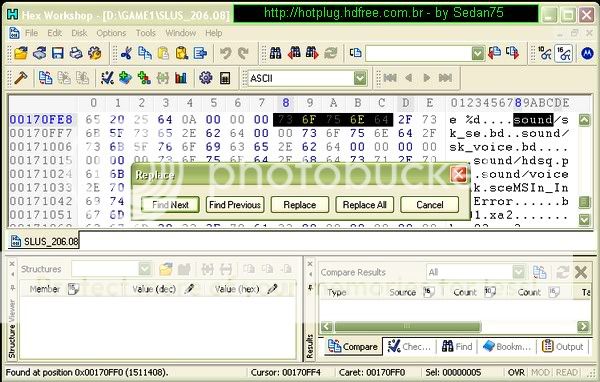Open the Tools menu
Screen dimensions: 600x382
tap(146, 33)
